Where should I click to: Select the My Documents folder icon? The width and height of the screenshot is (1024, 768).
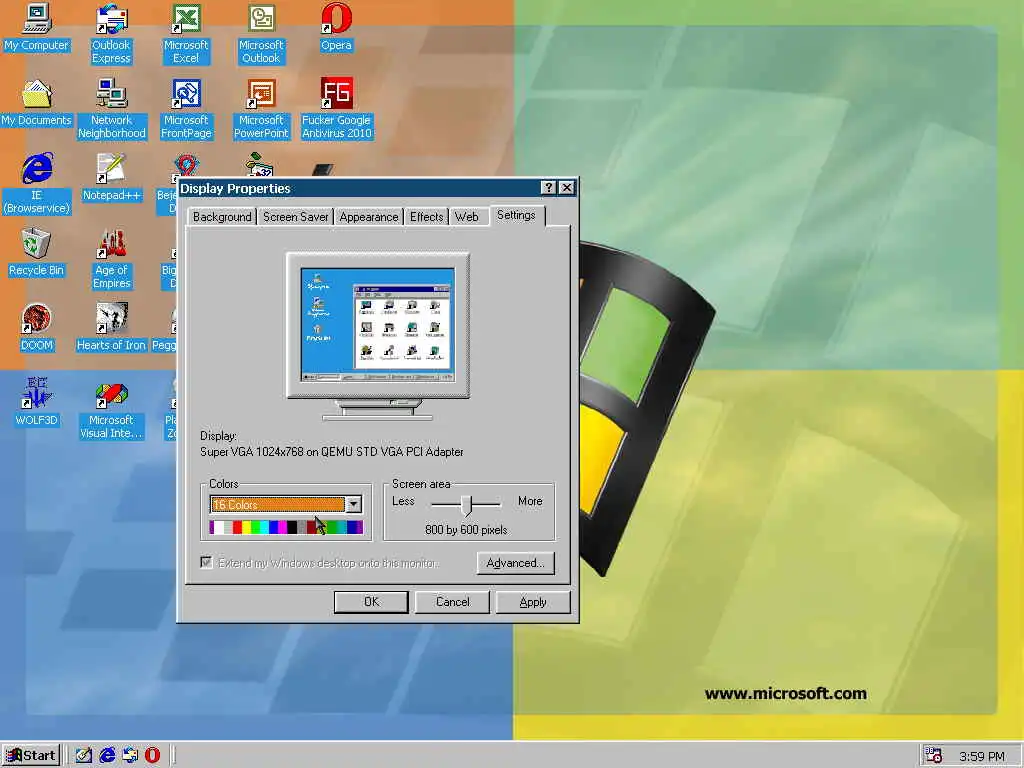[x=36, y=103]
